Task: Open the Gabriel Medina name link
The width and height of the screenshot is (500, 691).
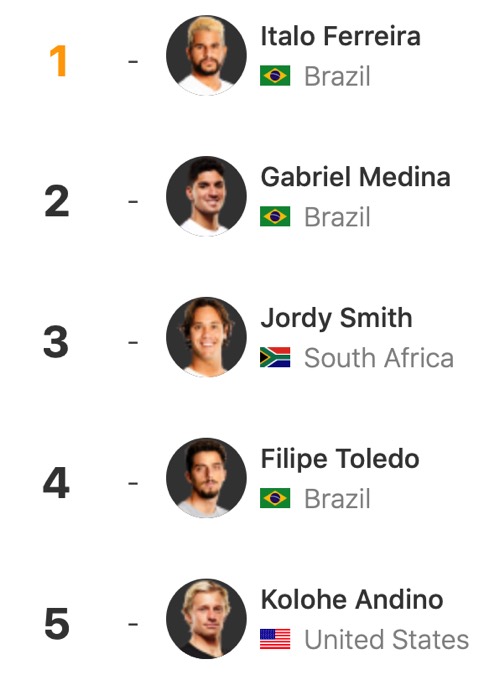Action: click(x=356, y=177)
